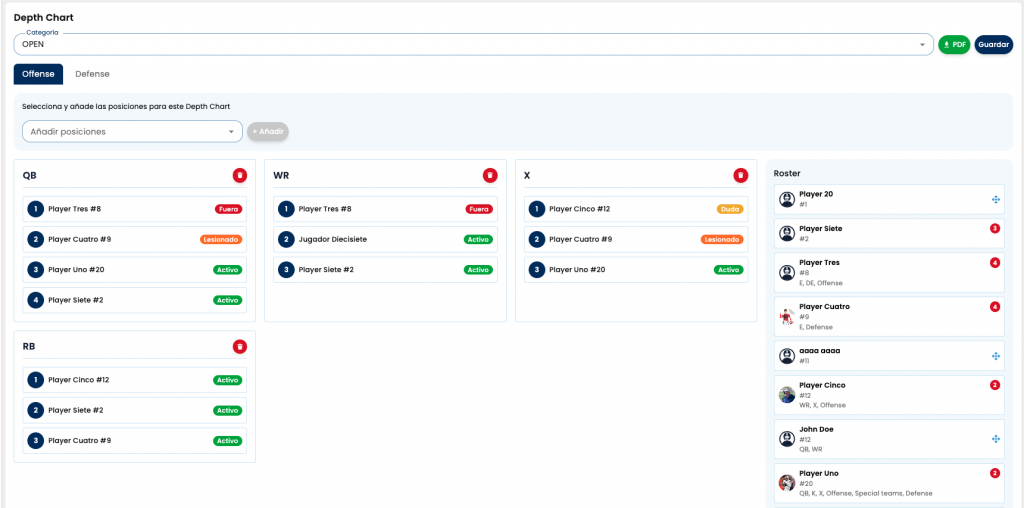Select the Offense tab
1024x508 pixels.
point(38,74)
